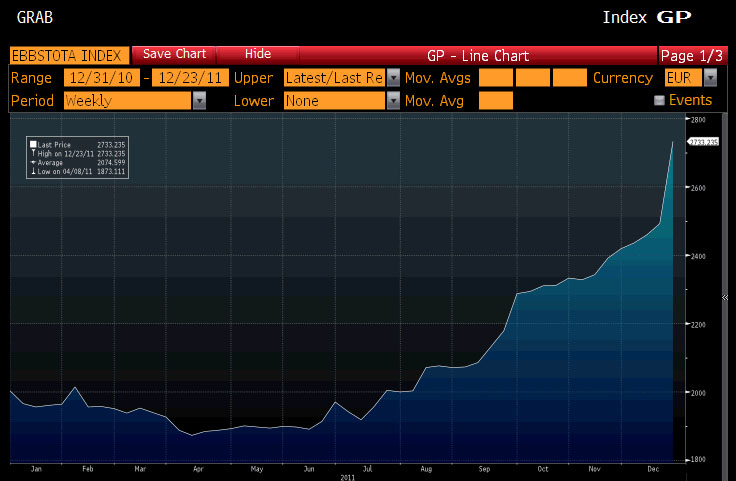
Task: Click the Average marker icon in legend
Action: click(33, 163)
